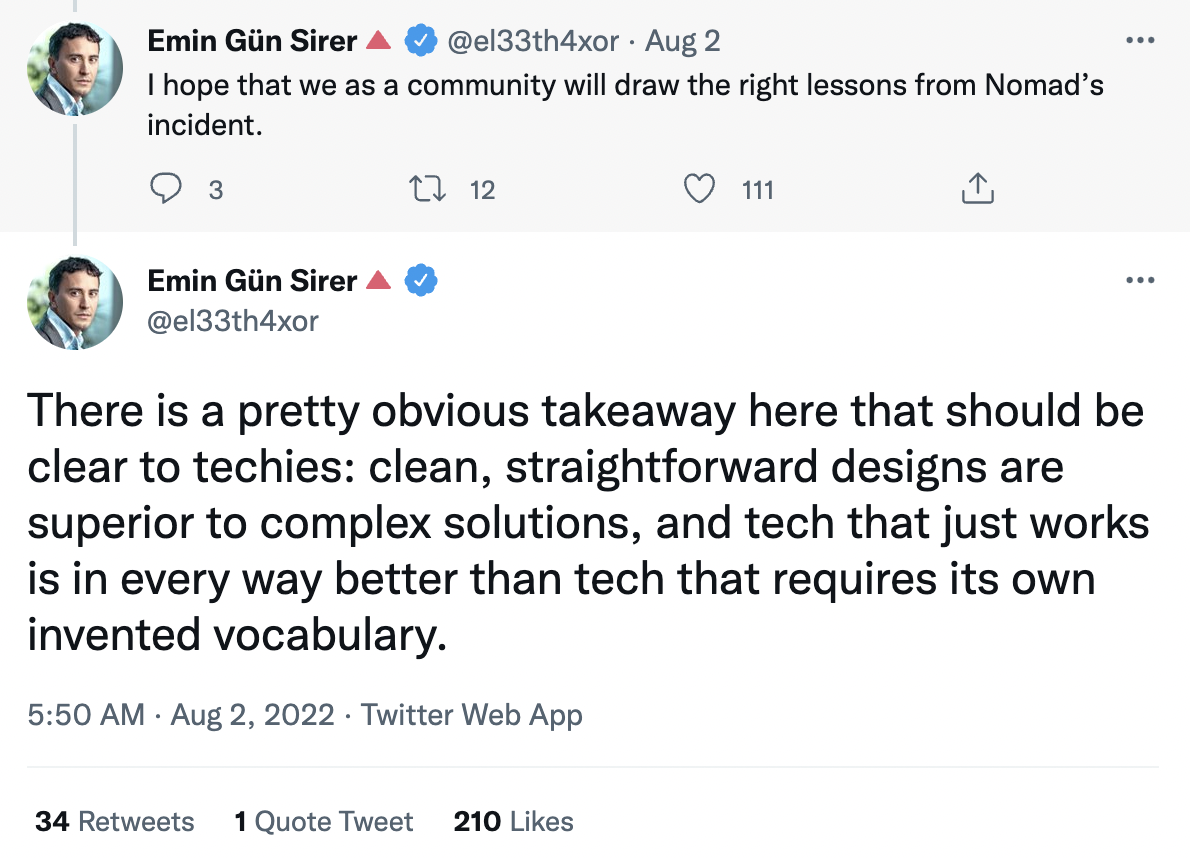Open the three-dot menu on the main tweet
This screenshot has width=1190, height=858.
[x=1140, y=281]
